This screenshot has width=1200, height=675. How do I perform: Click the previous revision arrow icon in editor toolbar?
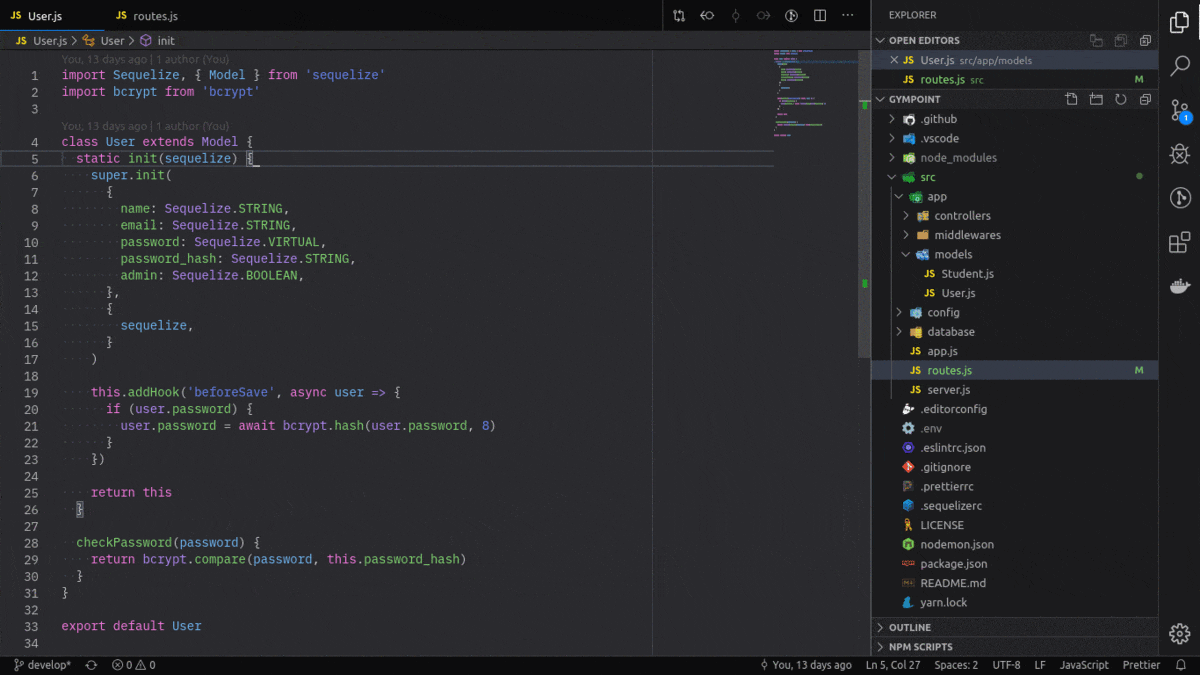(707, 16)
